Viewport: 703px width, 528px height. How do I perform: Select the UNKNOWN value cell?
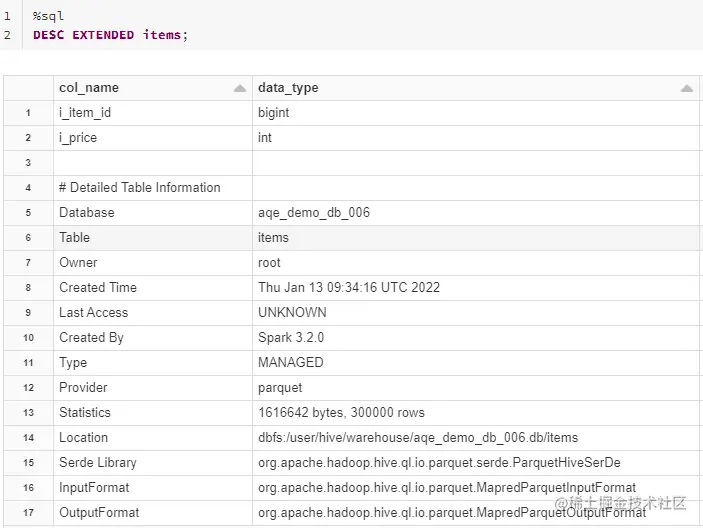tap(476, 313)
